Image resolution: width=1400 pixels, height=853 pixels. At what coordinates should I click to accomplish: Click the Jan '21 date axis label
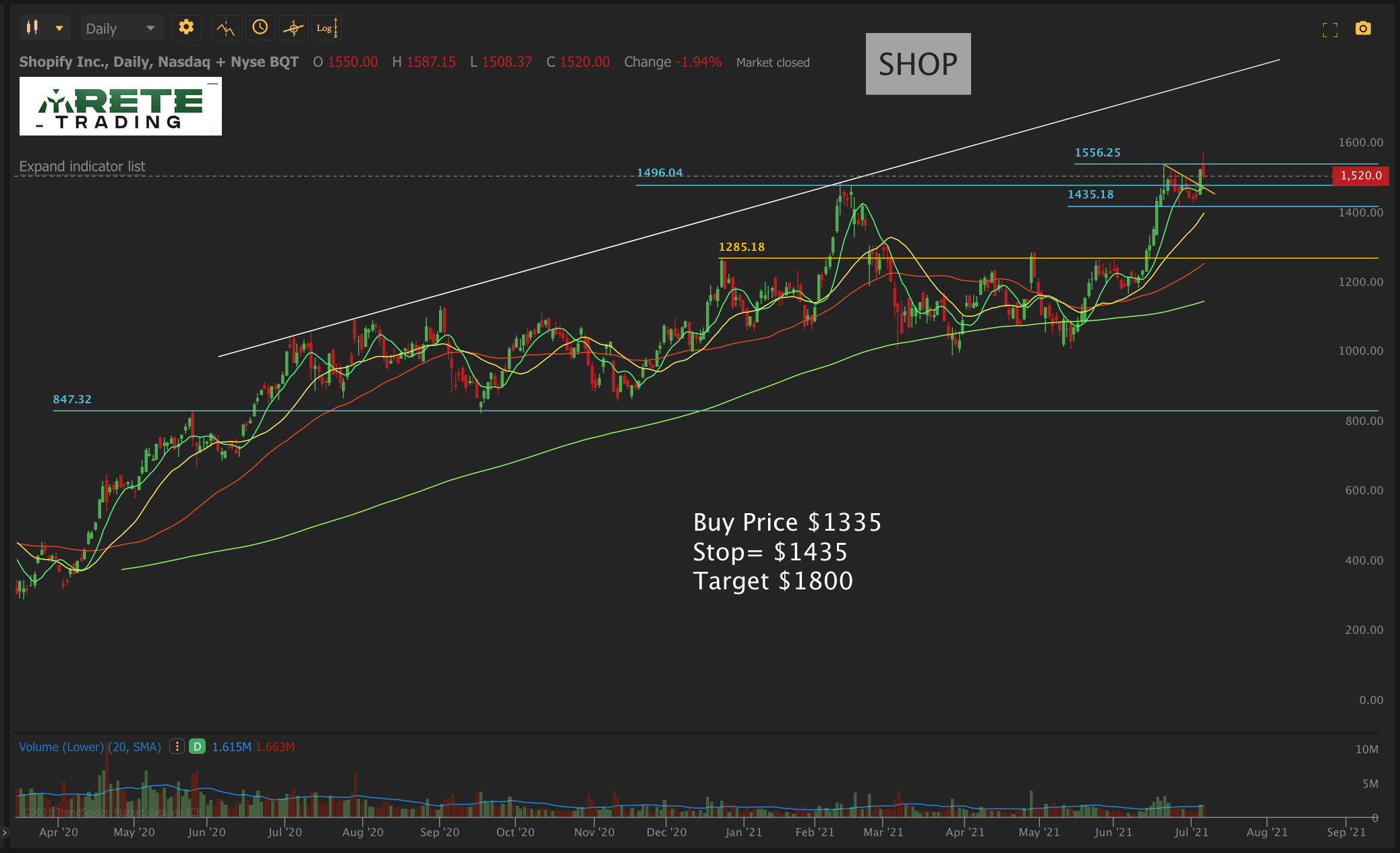(x=743, y=832)
